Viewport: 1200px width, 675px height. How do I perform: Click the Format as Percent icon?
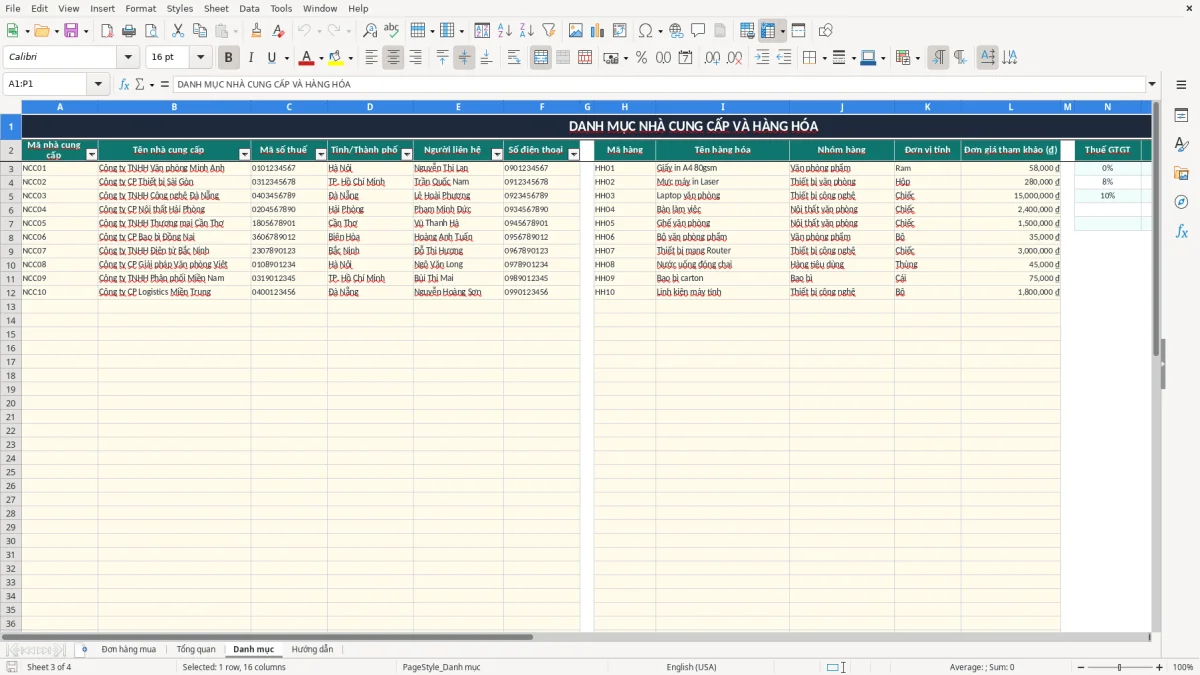(641, 58)
